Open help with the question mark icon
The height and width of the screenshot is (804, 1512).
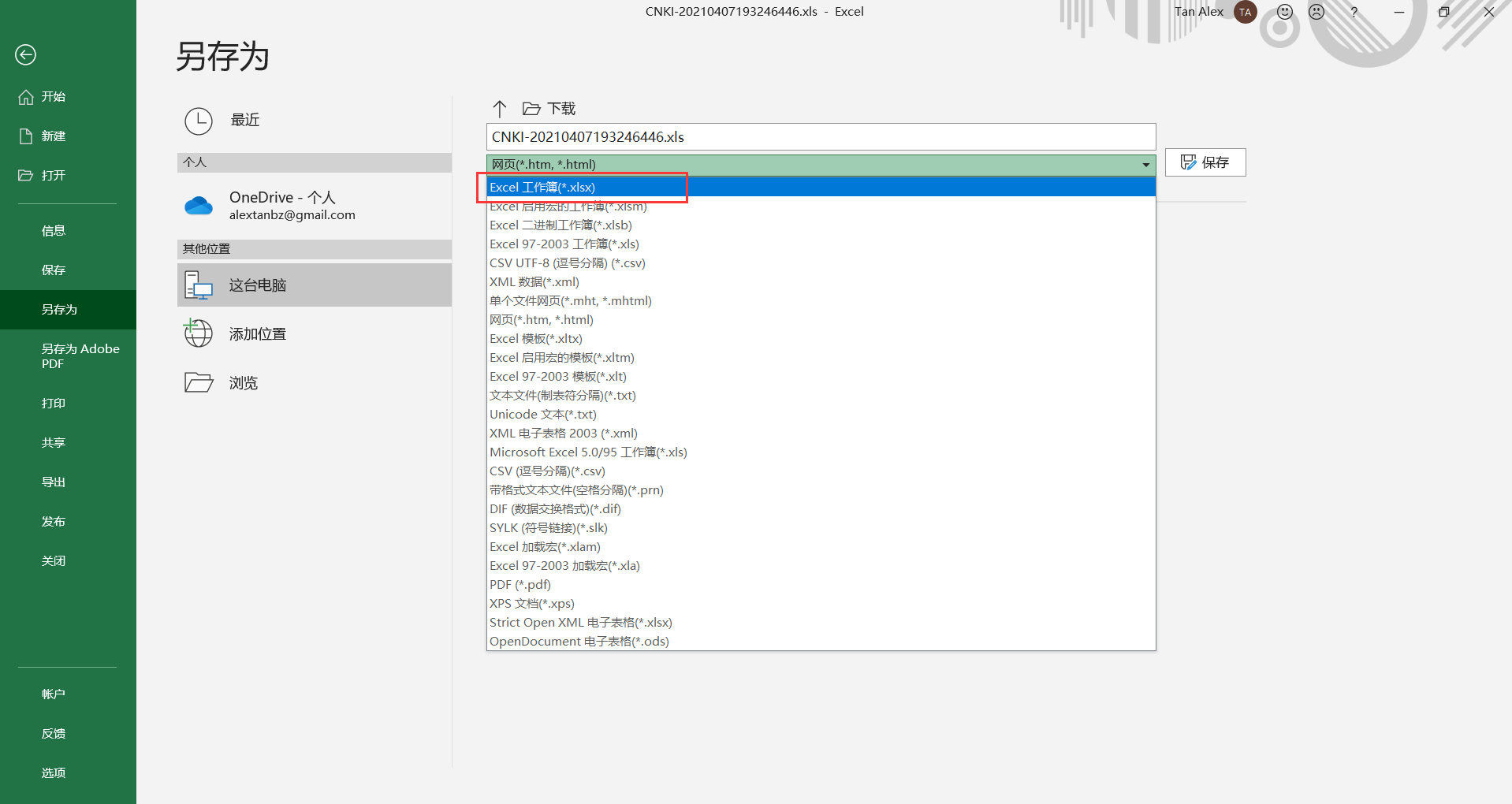1354,12
